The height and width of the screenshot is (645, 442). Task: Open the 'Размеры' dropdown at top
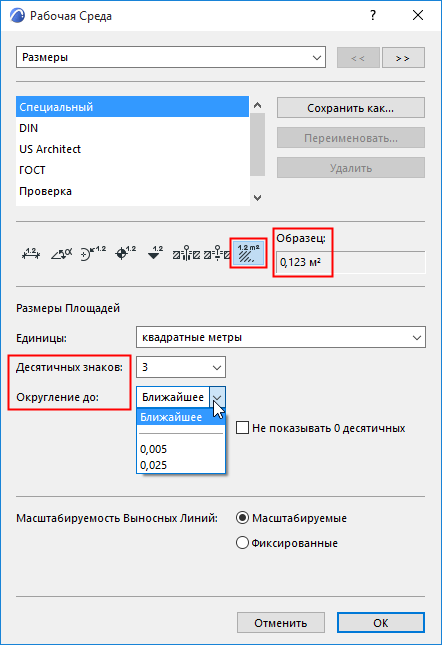(171, 57)
